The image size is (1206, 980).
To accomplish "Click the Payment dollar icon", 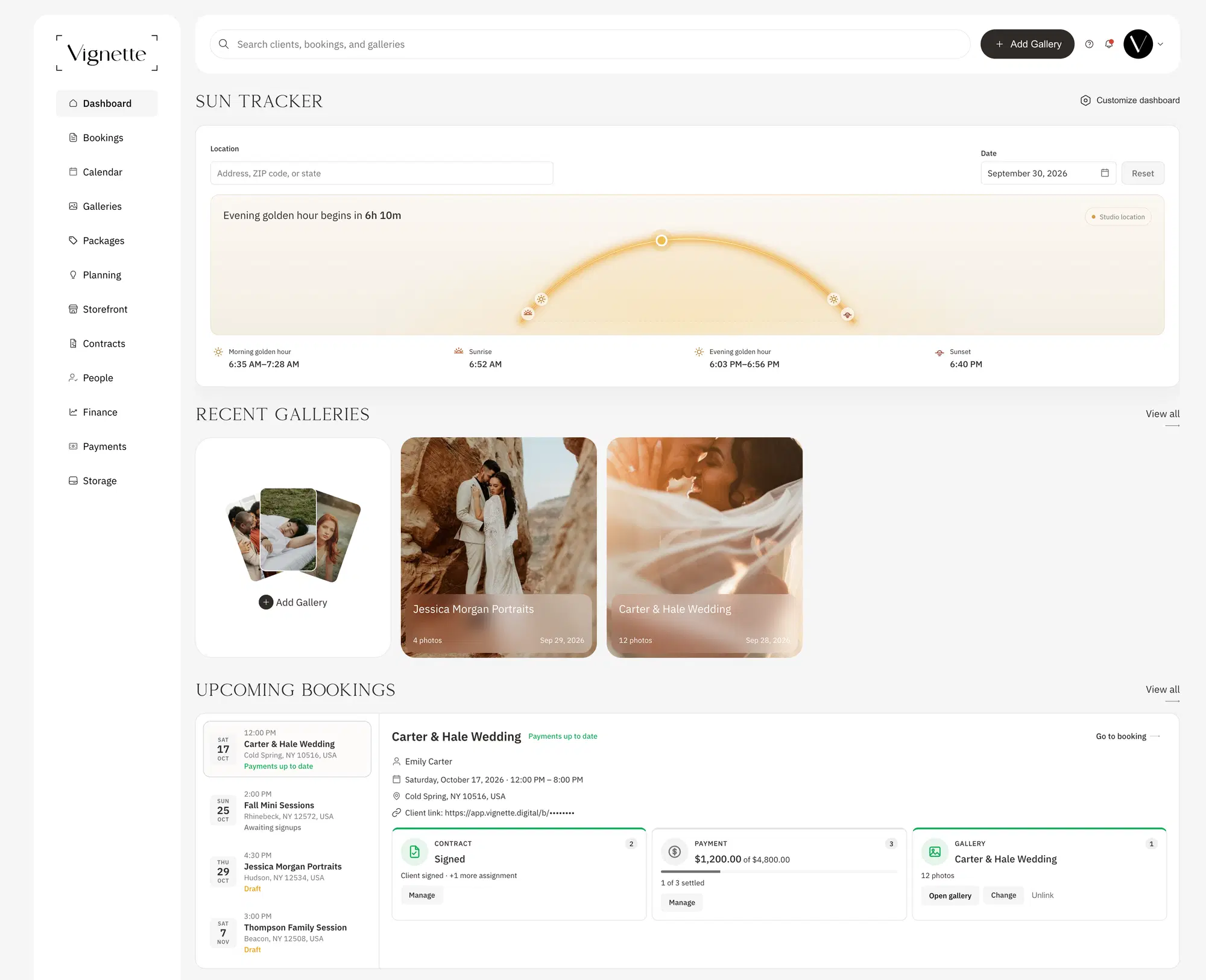I will pos(675,852).
